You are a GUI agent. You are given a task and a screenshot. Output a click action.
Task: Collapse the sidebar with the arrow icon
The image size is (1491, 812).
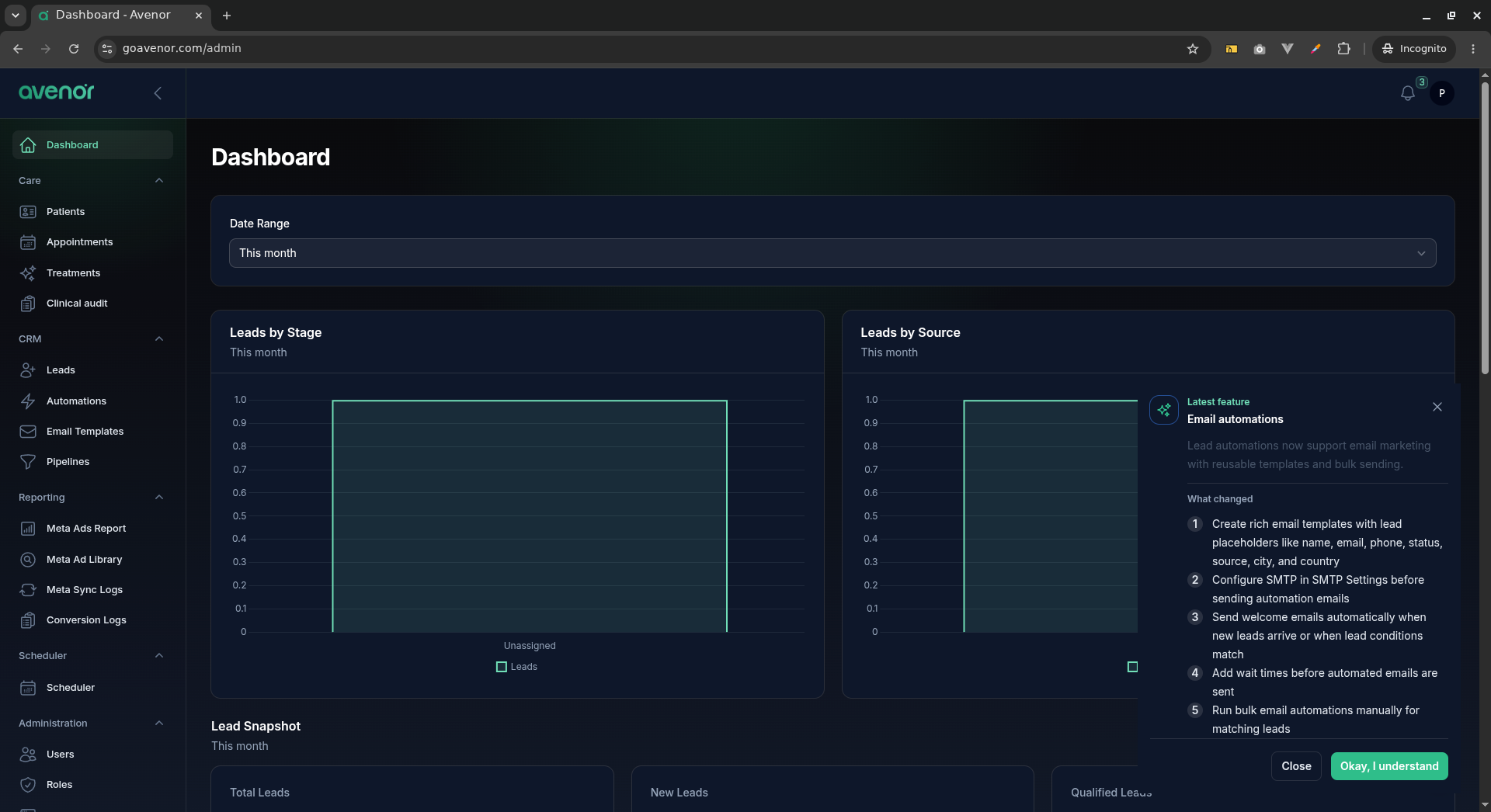pyautogui.click(x=158, y=93)
